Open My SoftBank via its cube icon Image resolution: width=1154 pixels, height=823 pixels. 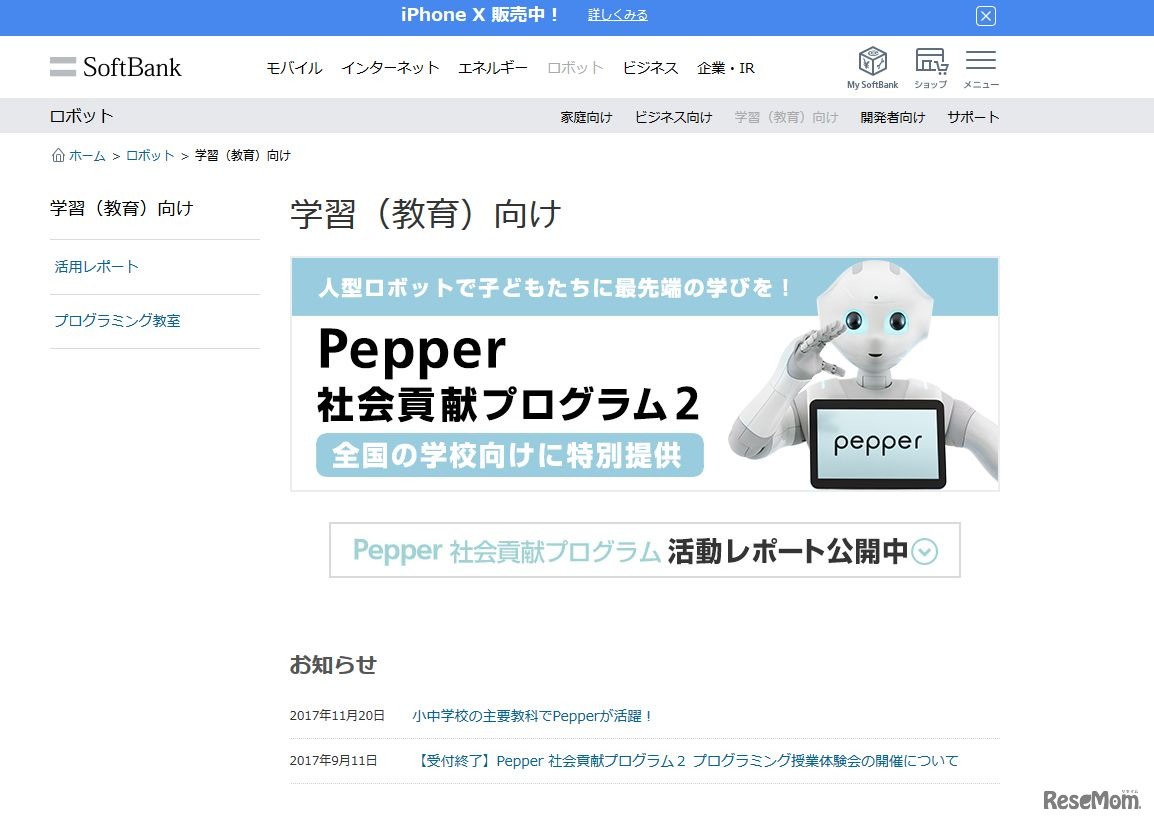(x=872, y=60)
